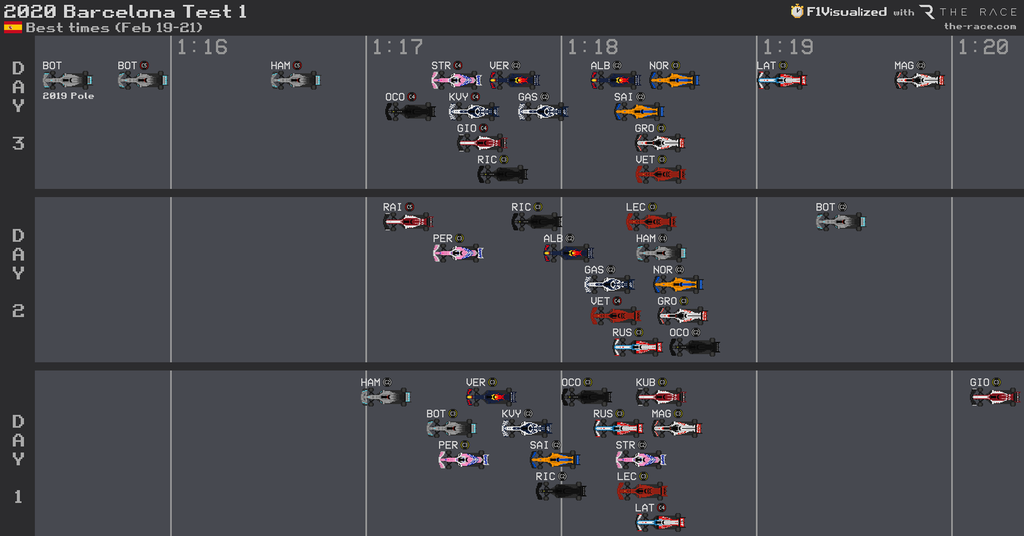Select Magnussen's Haas car on Day 3
This screenshot has width=1024, height=536.
pos(920,80)
